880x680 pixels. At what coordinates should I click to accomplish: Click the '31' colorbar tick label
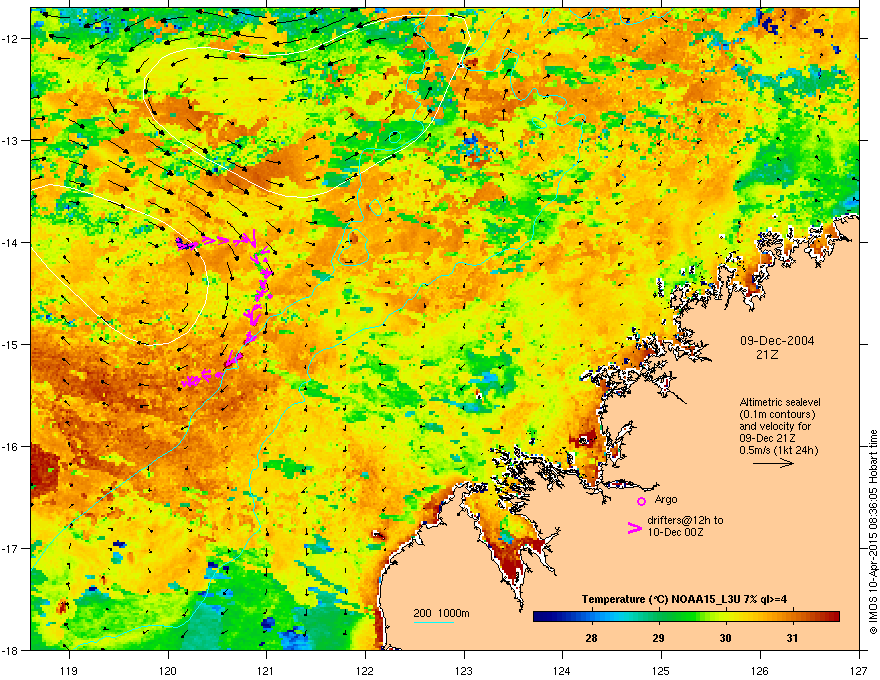point(792,638)
